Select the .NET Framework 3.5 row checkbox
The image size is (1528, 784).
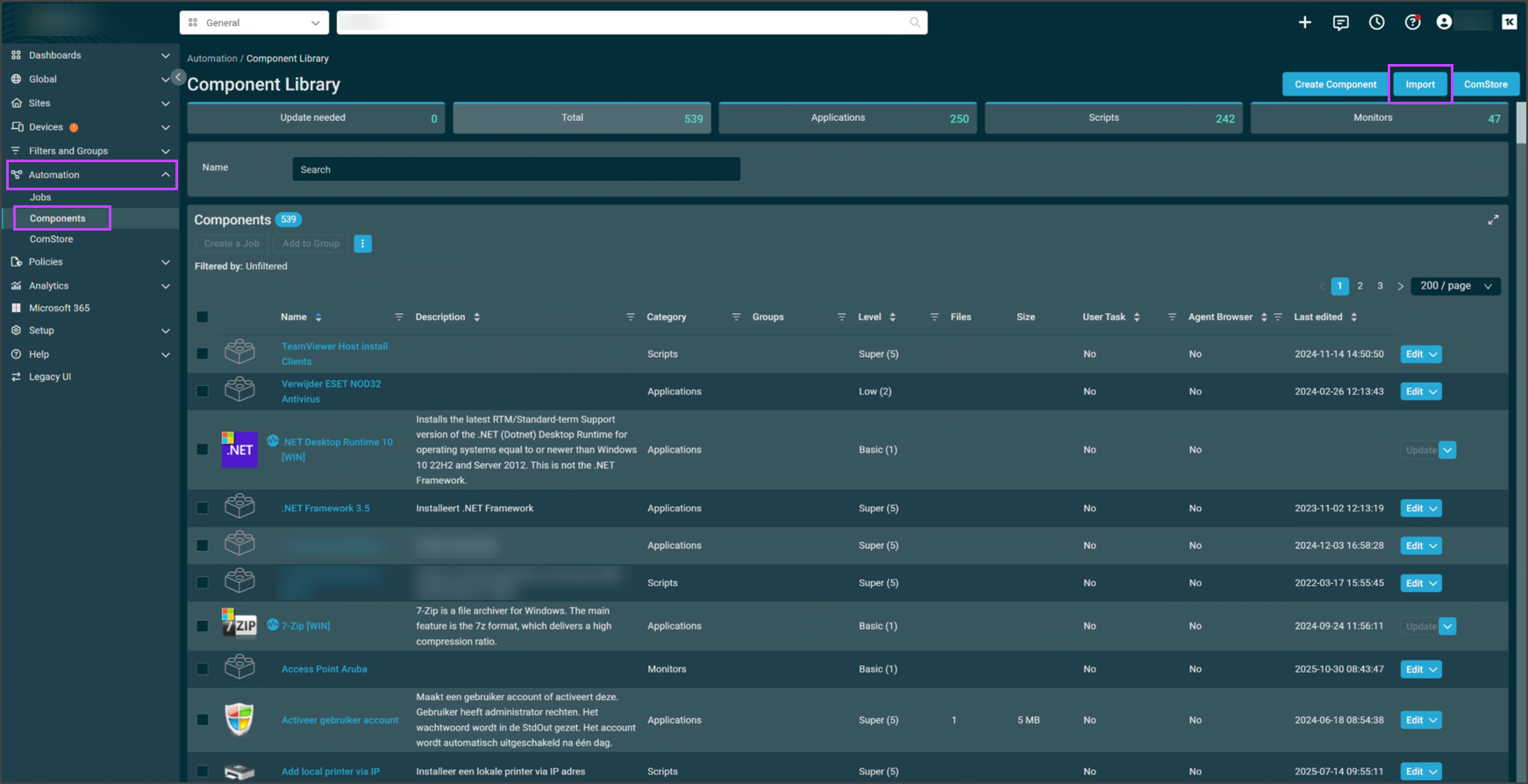[203, 509]
